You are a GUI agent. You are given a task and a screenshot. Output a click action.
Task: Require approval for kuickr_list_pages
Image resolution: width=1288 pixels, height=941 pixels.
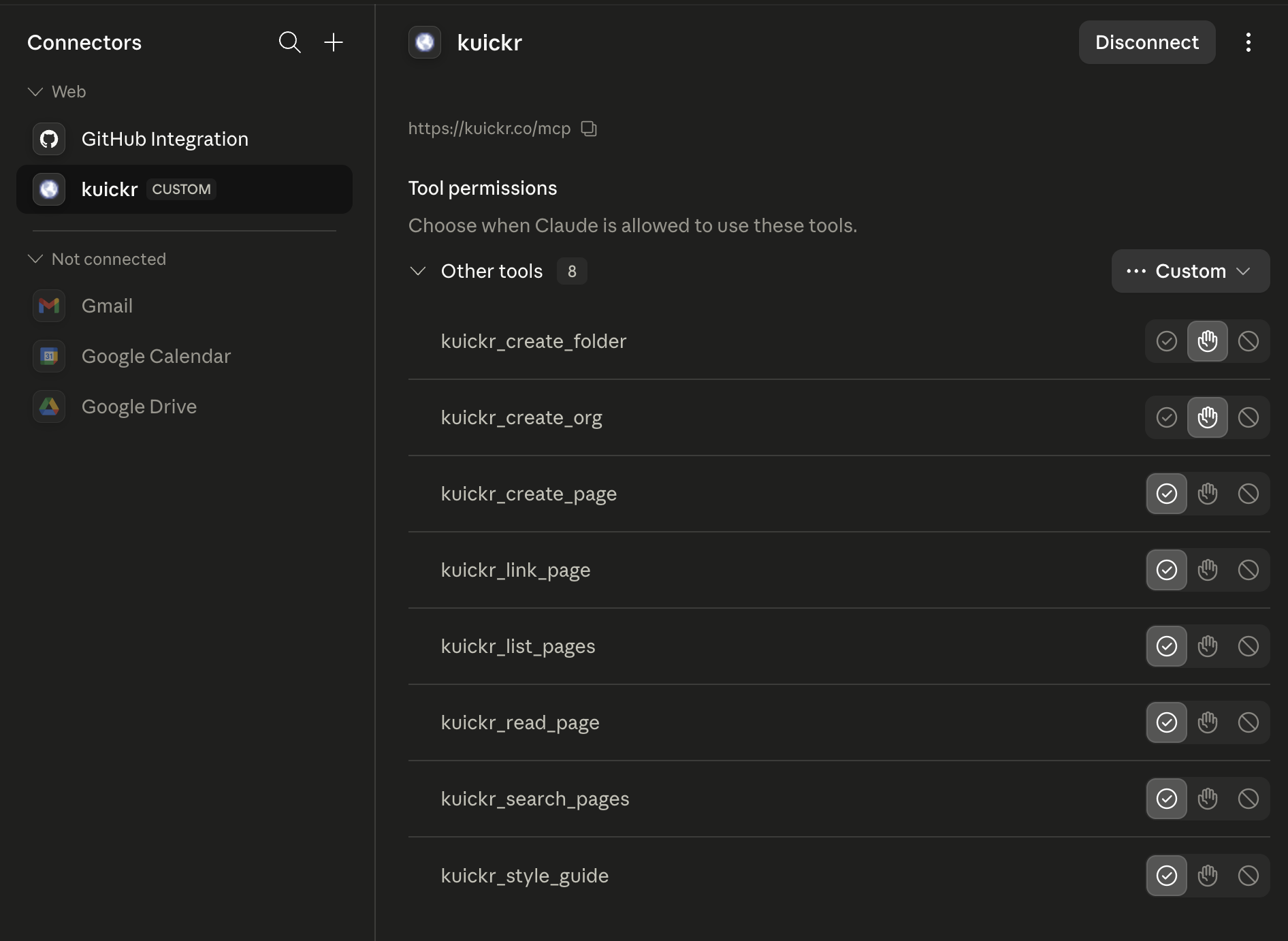[1208, 646]
